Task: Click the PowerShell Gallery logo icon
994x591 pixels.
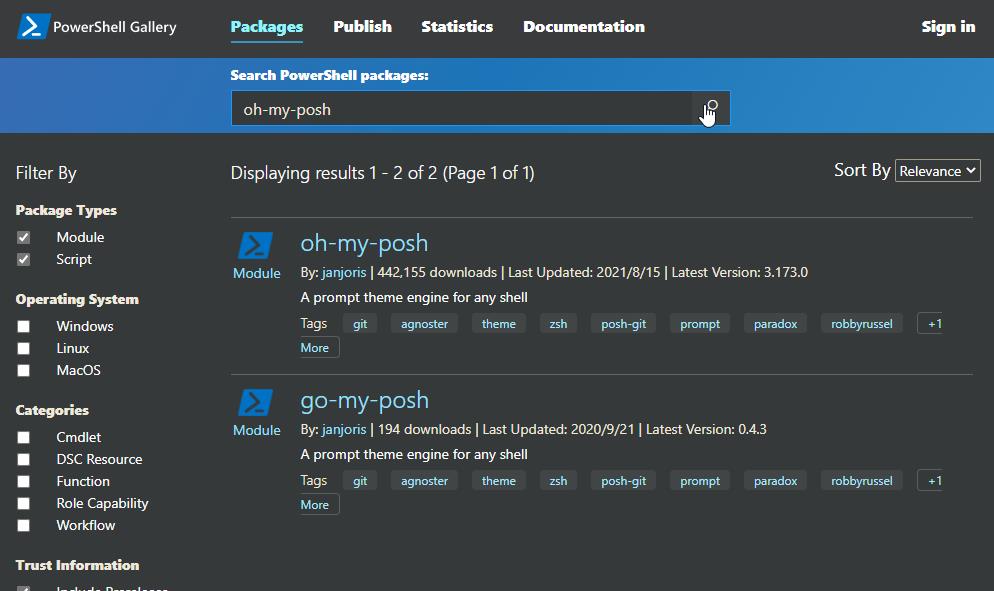Action: coord(33,27)
